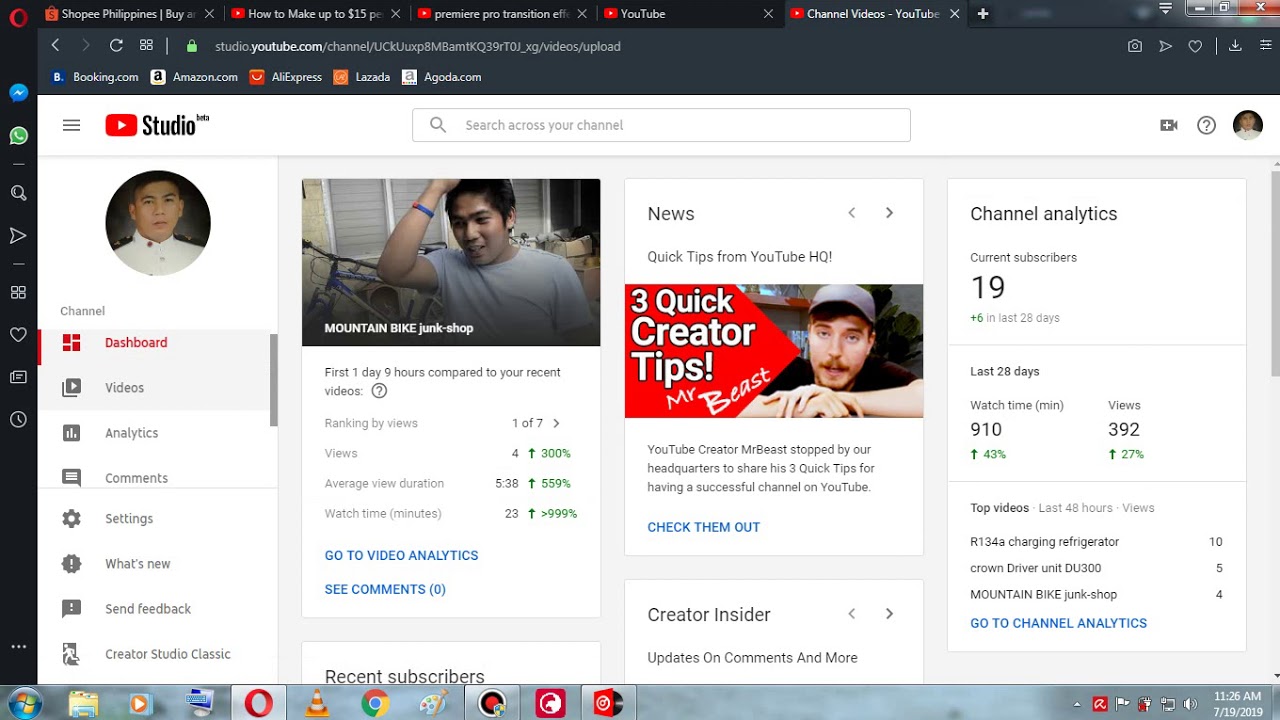Go back with the browser back arrow
This screenshot has height=720, width=1280.
tap(55, 46)
